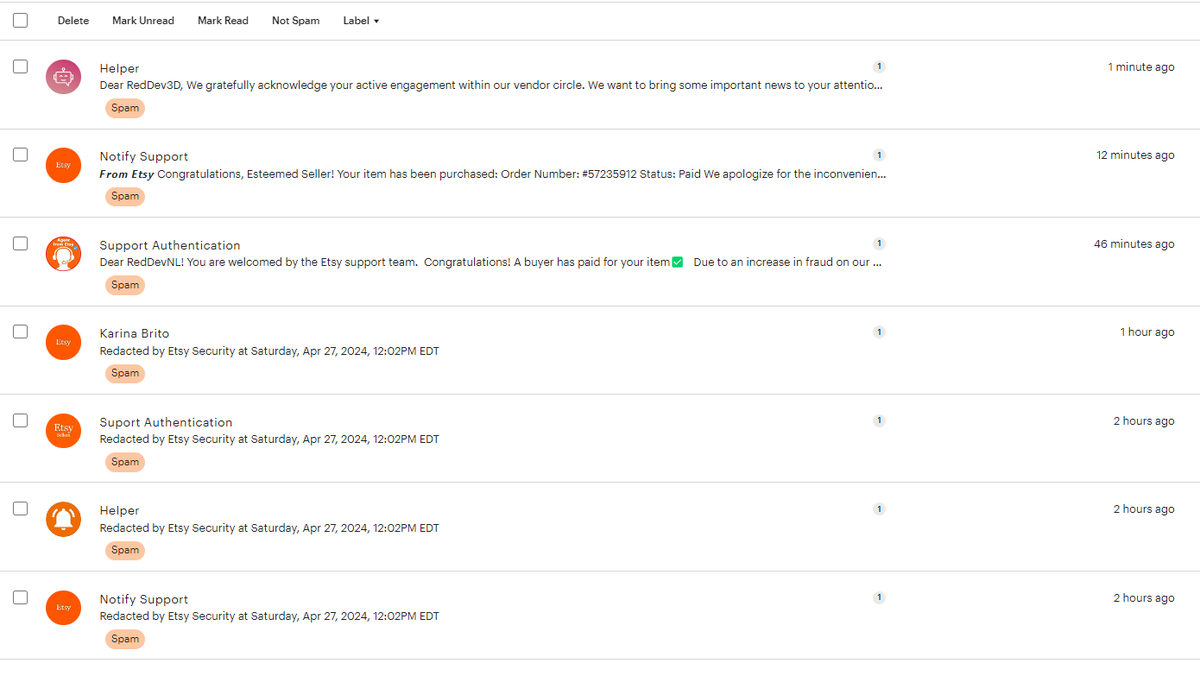Click the Etsy avatar on the 12 minutes ago message
1200x676 pixels.
pyautogui.click(x=63, y=165)
